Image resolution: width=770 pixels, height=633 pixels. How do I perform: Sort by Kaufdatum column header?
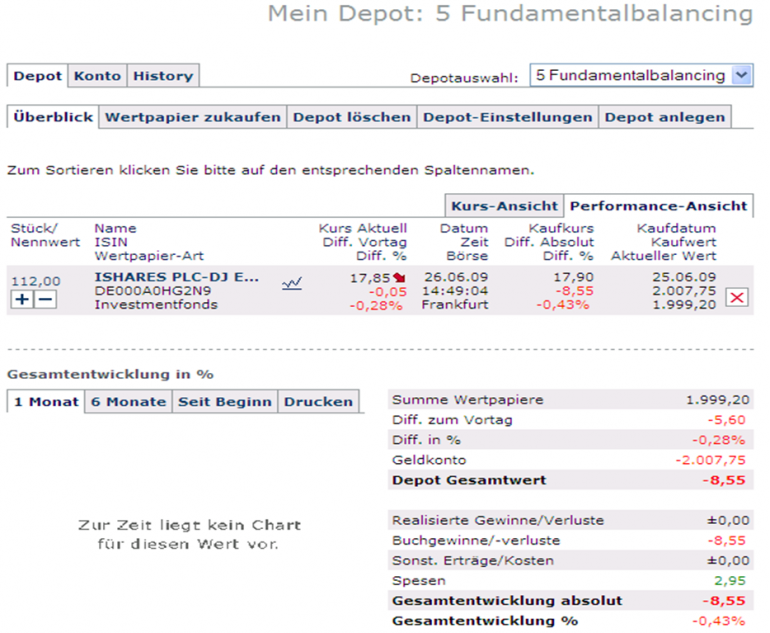[676, 228]
